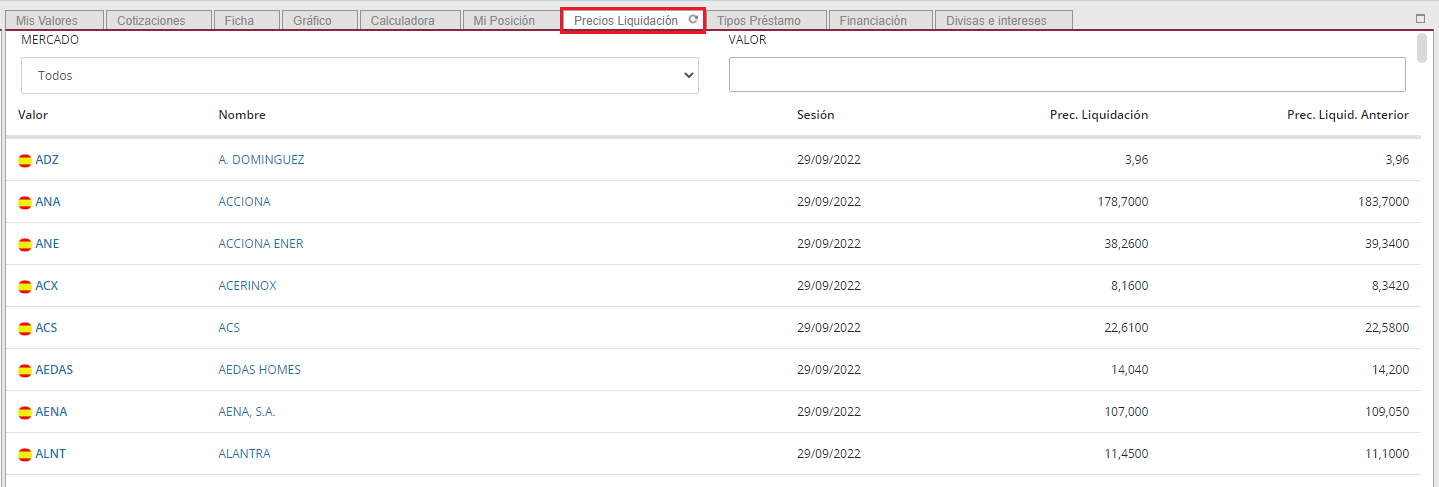Click the Nombre column header
The height and width of the screenshot is (487, 1439).
242,115
